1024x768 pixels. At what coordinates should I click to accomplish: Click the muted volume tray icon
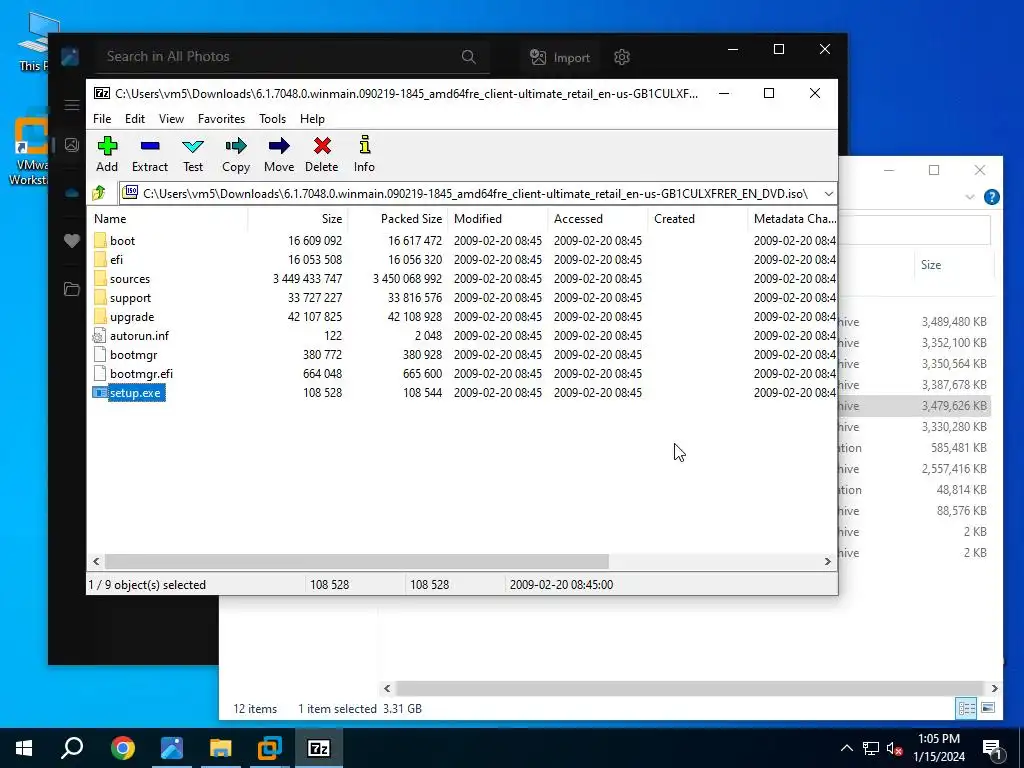tap(893, 748)
